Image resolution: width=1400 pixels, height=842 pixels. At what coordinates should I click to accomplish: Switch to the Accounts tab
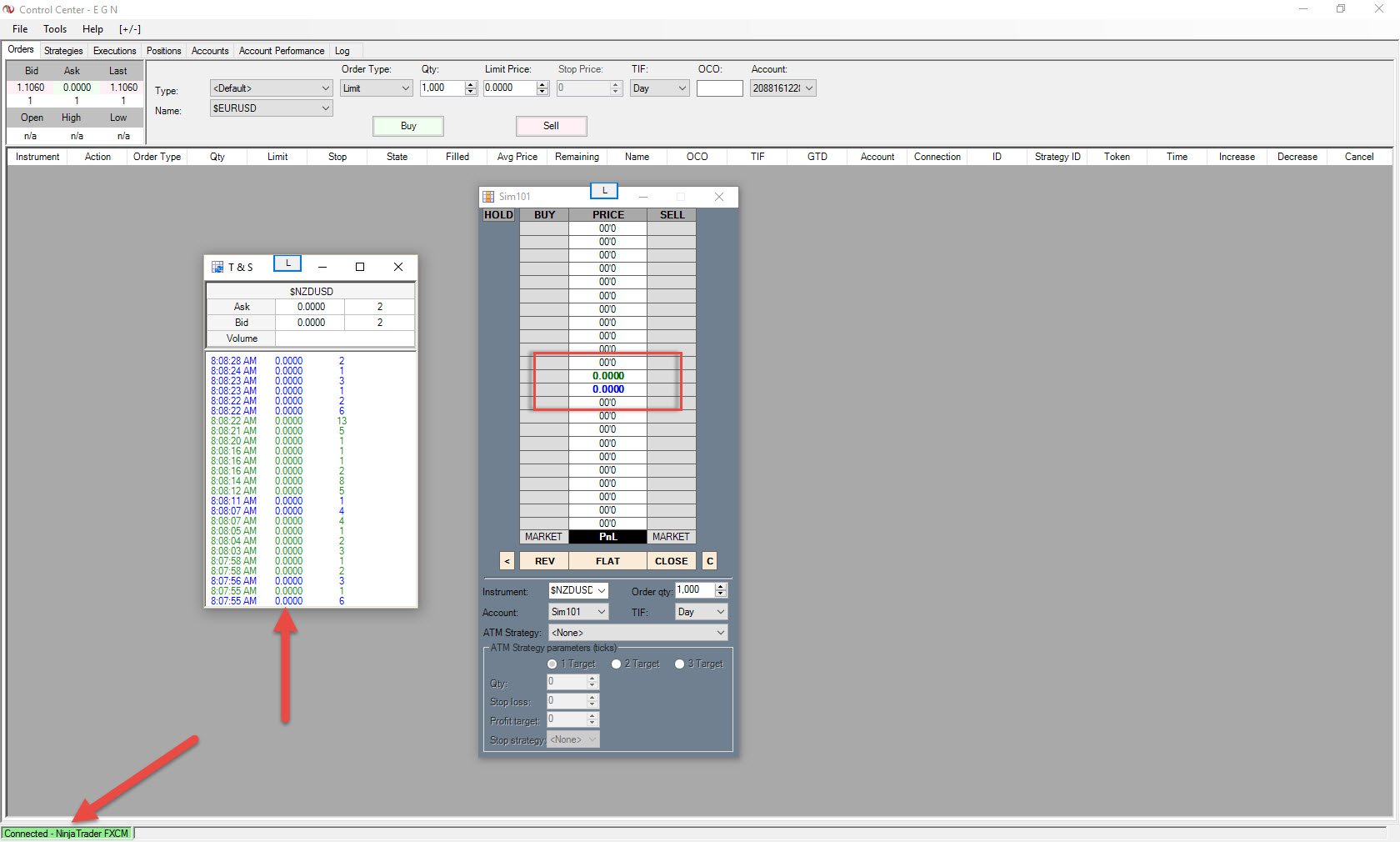pyautogui.click(x=210, y=51)
